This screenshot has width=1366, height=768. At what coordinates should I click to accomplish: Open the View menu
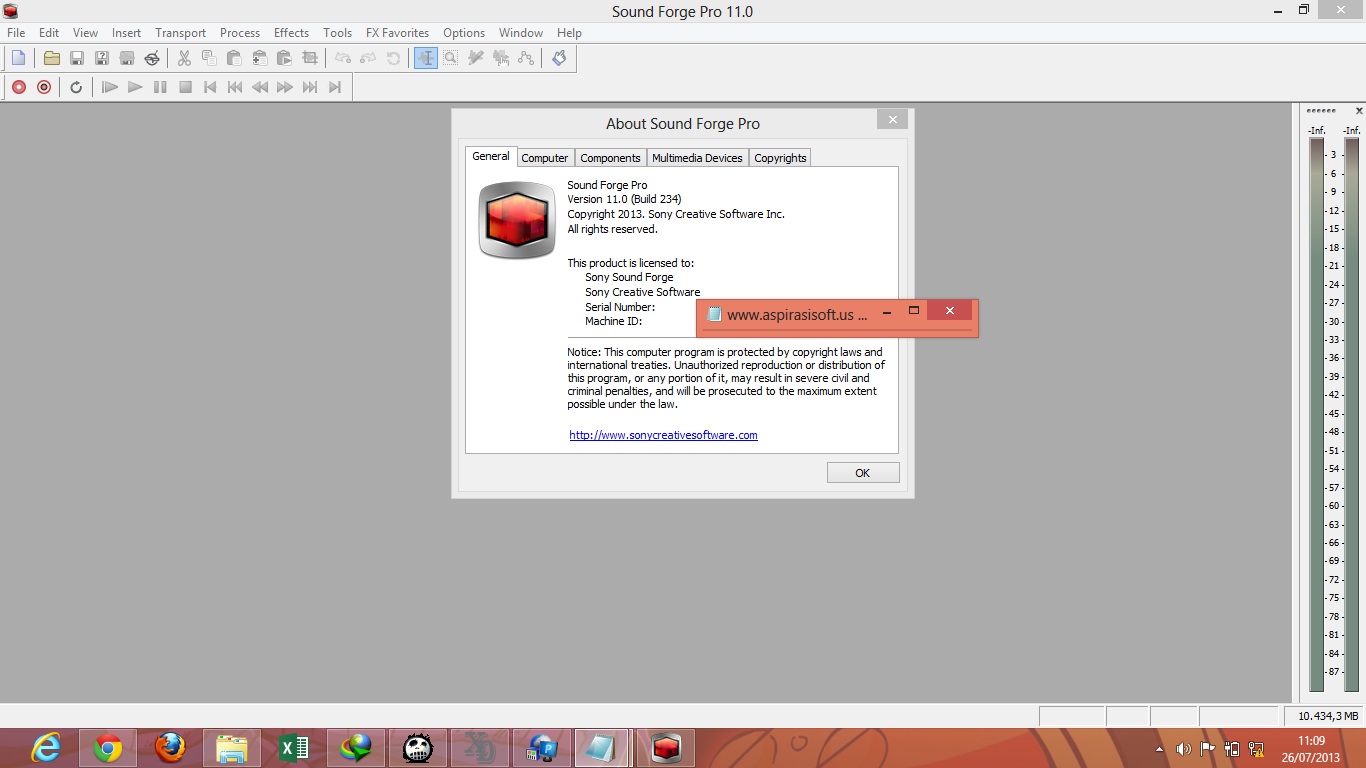pos(85,33)
